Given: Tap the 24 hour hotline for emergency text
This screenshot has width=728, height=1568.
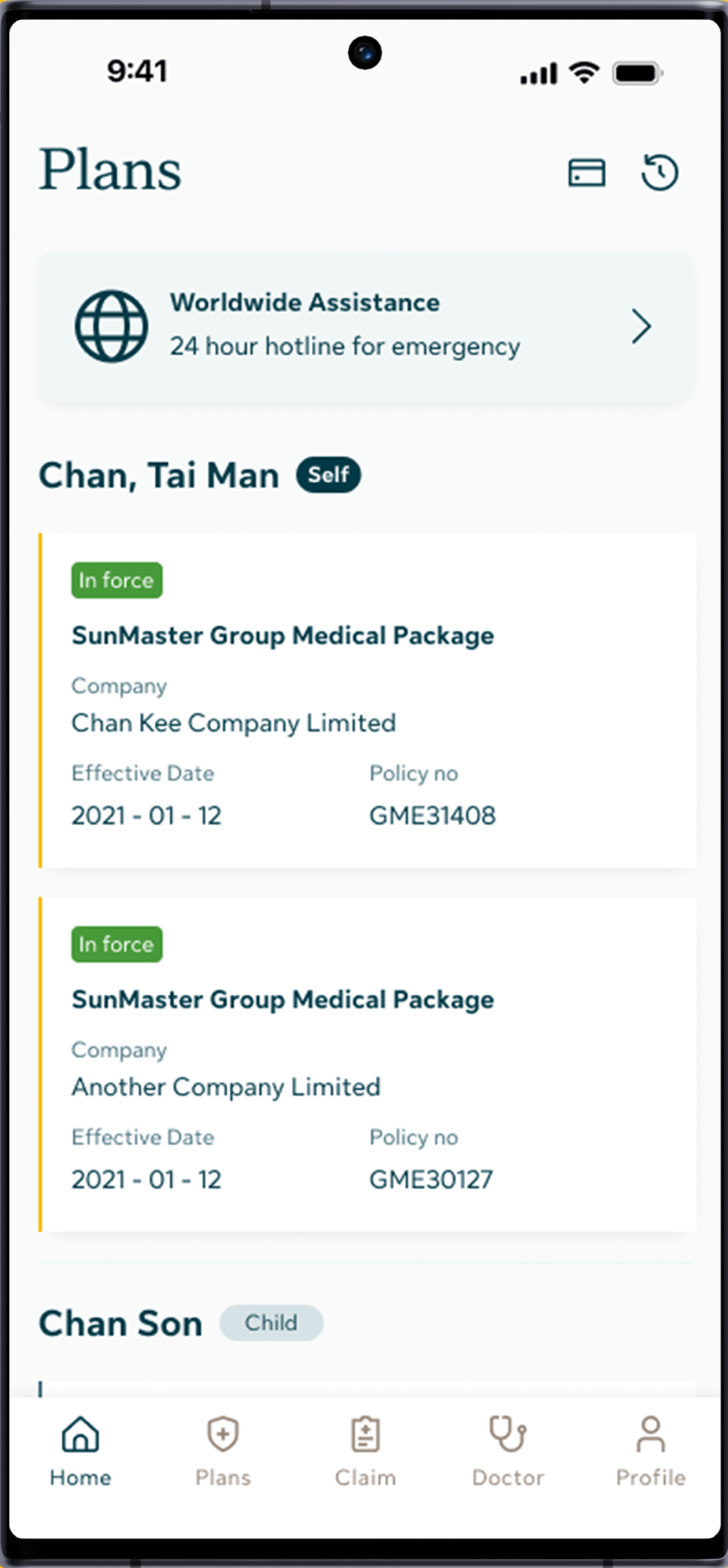Looking at the screenshot, I should [345, 346].
